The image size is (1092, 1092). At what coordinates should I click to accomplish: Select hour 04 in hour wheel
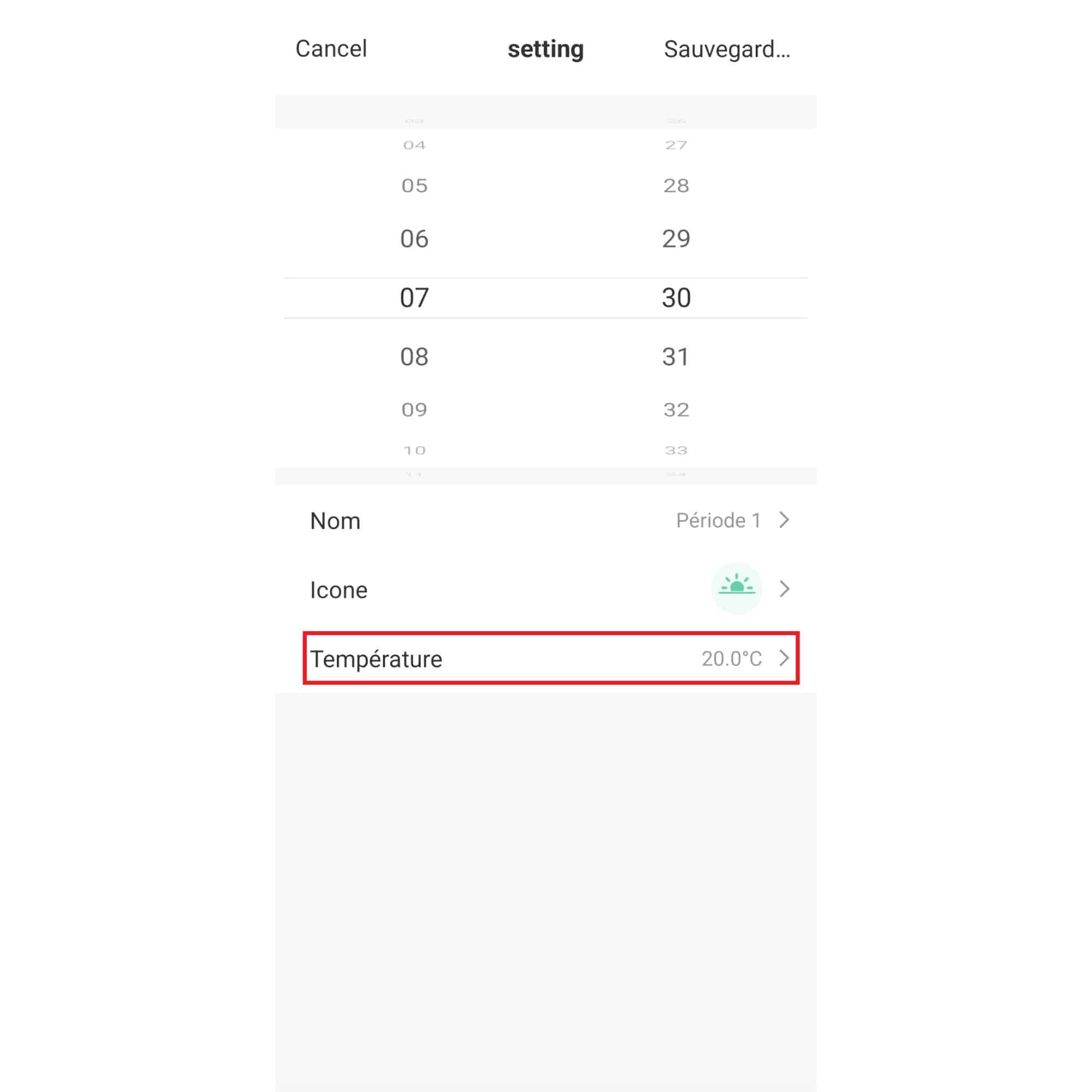coord(414,145)
